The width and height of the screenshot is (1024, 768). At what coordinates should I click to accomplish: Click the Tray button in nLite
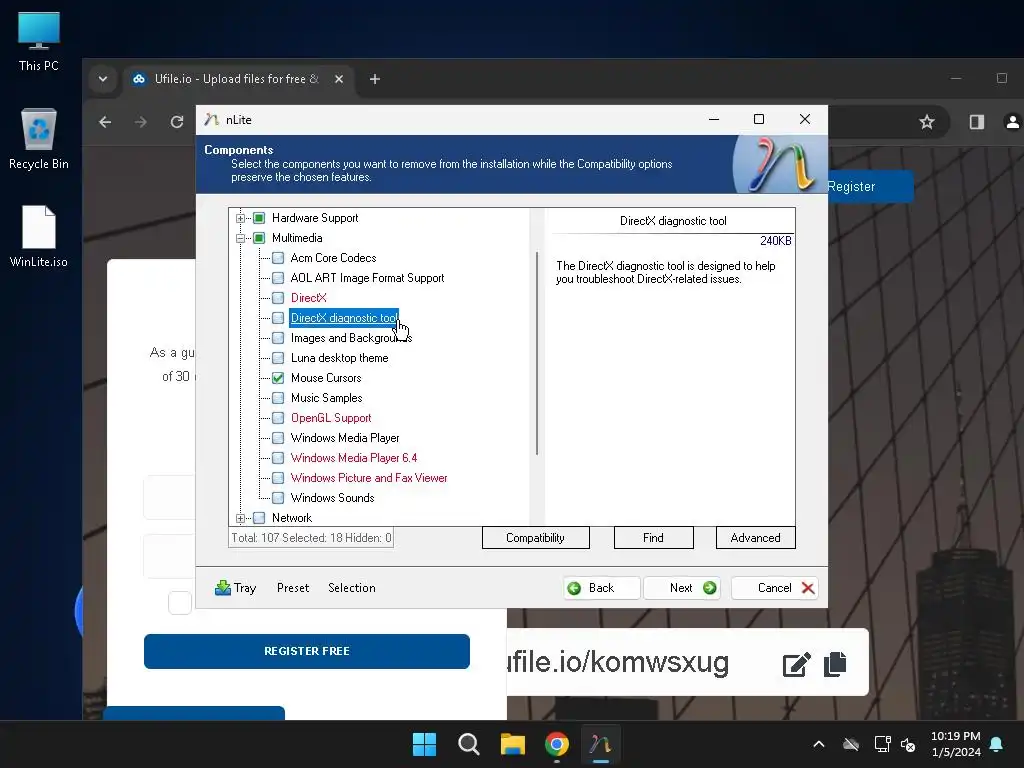coord(236,588)
